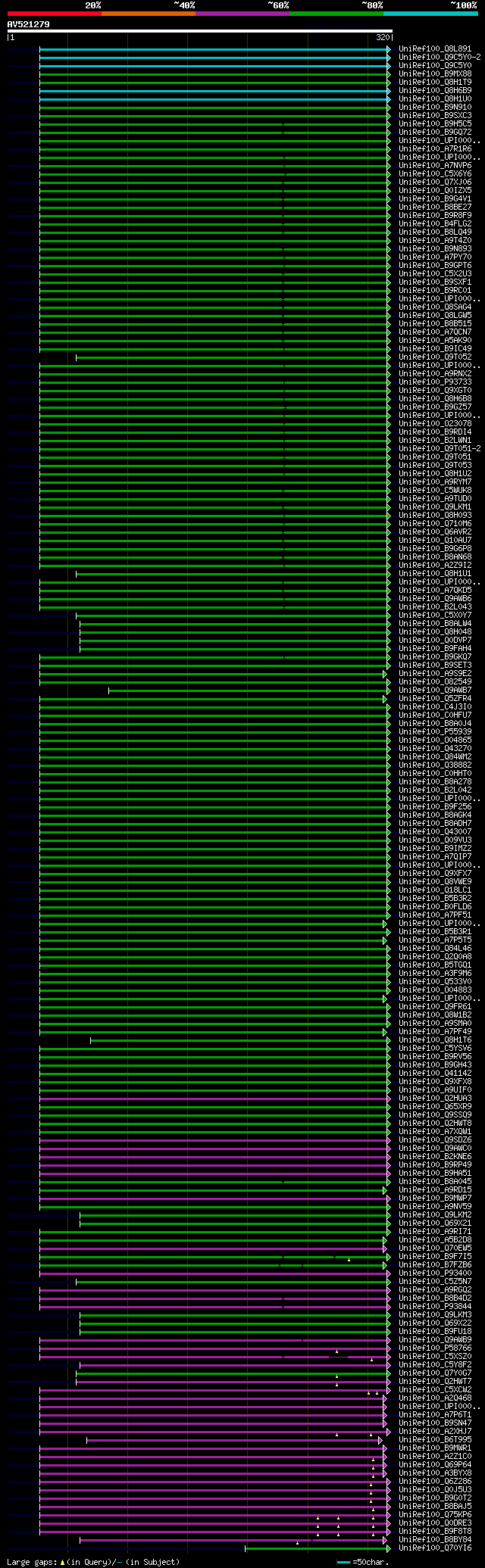485x1568 pixels.
Task: Open UniRef100_O41142 hit
Action: pyautogui.click(x=435, y=1074)
